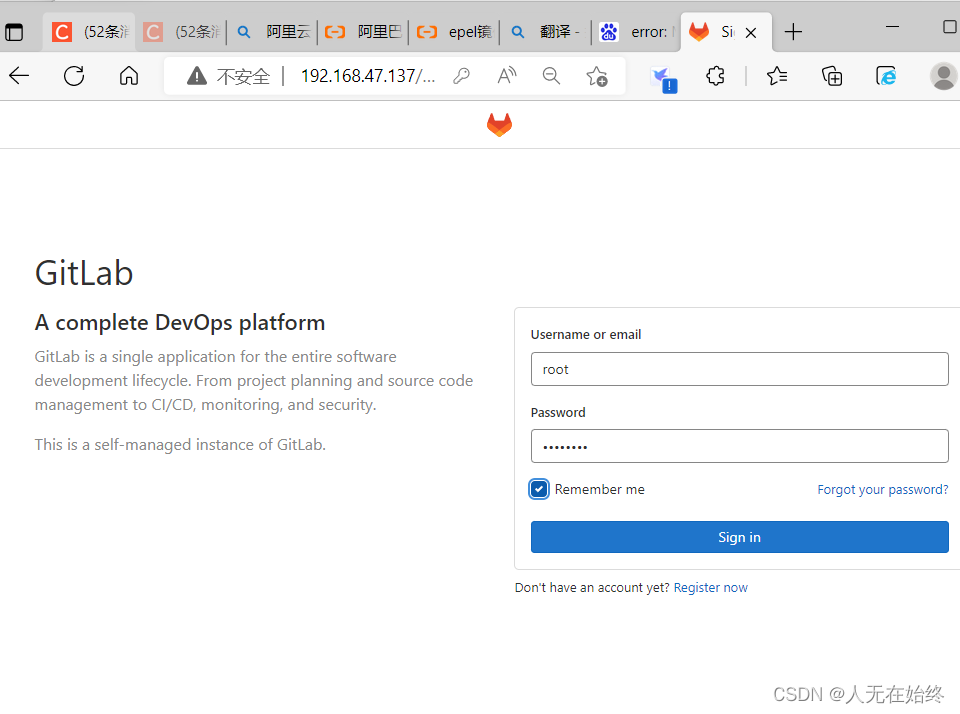This screenshot has width=960, height=714.
Task: Focus the Username or email field
Action: [x=740, y=369]
